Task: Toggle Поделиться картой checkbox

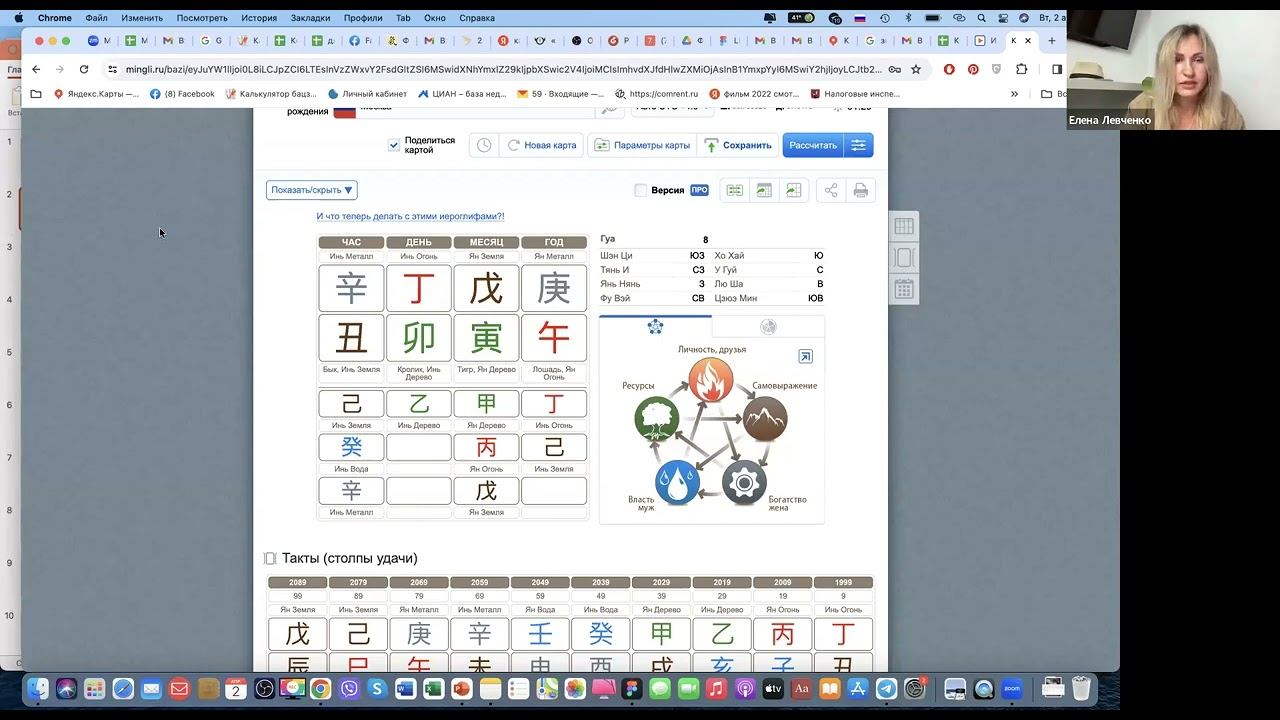Action: (394, 145)
